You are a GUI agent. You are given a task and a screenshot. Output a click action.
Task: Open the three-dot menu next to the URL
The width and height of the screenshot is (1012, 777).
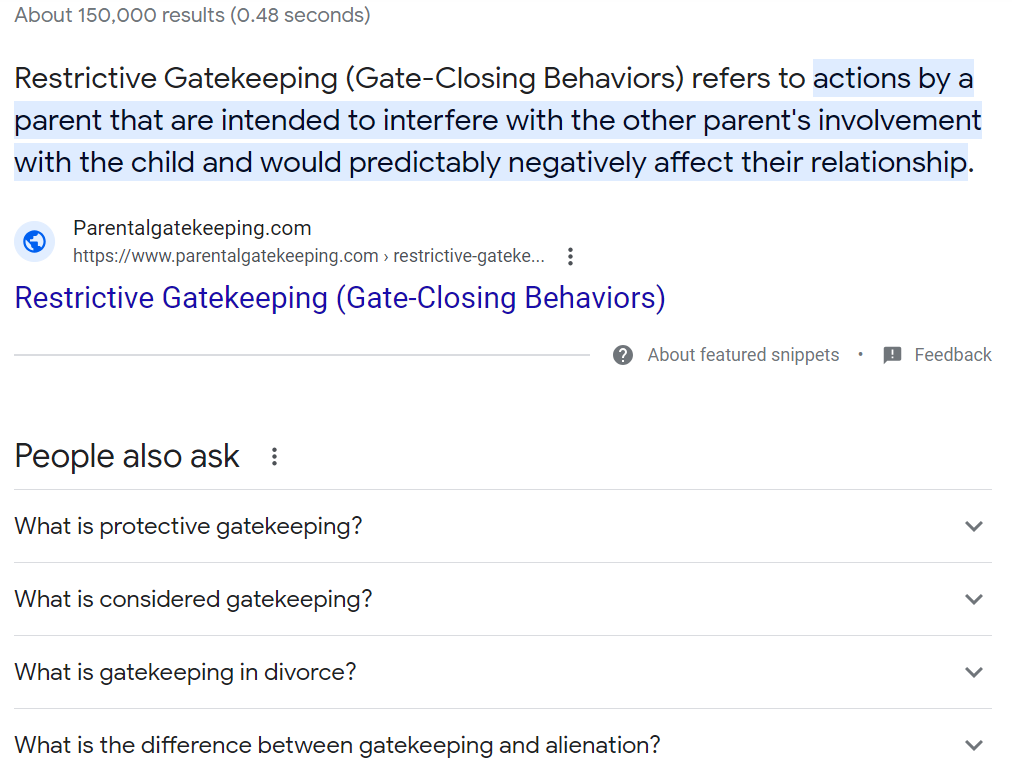click(x=569, y=256)
